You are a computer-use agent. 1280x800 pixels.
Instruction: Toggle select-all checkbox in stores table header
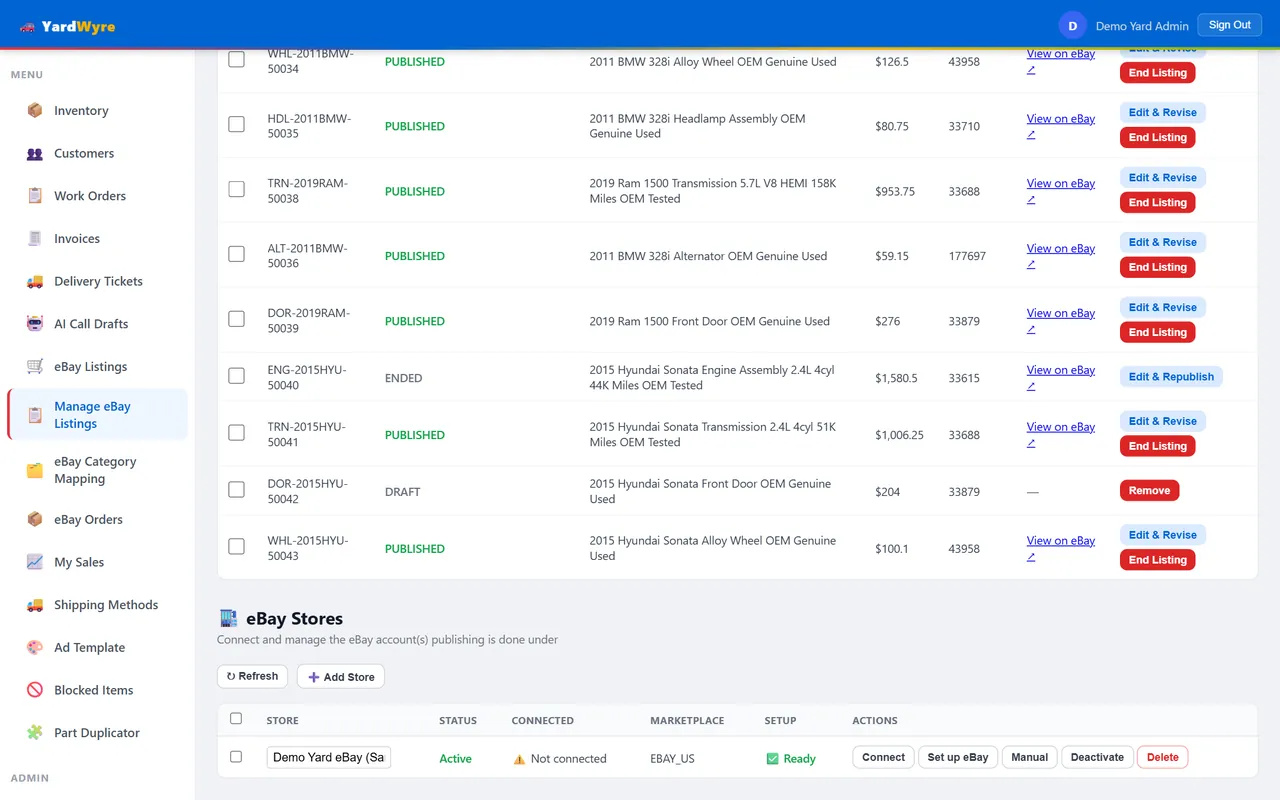click(x=236, y=718)
